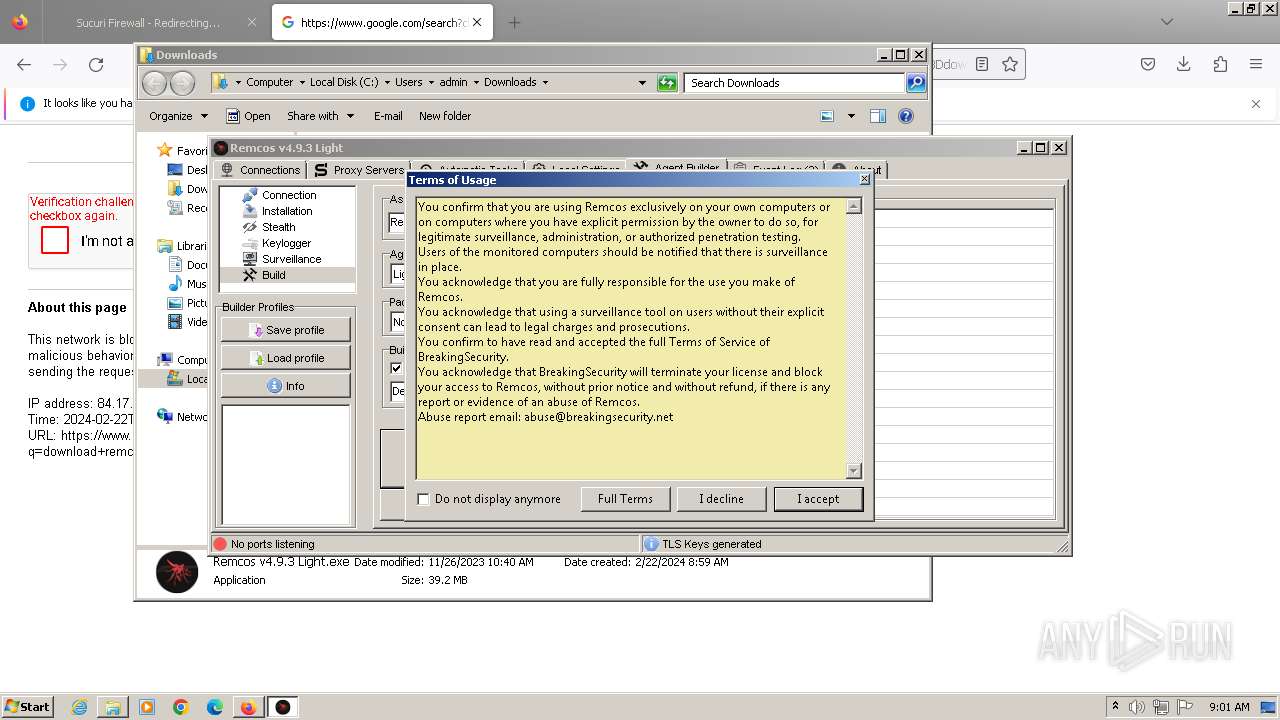Check 'Do not display anymore' box
The width and height of the screenshot is (1280, 720).
[424, 499]
